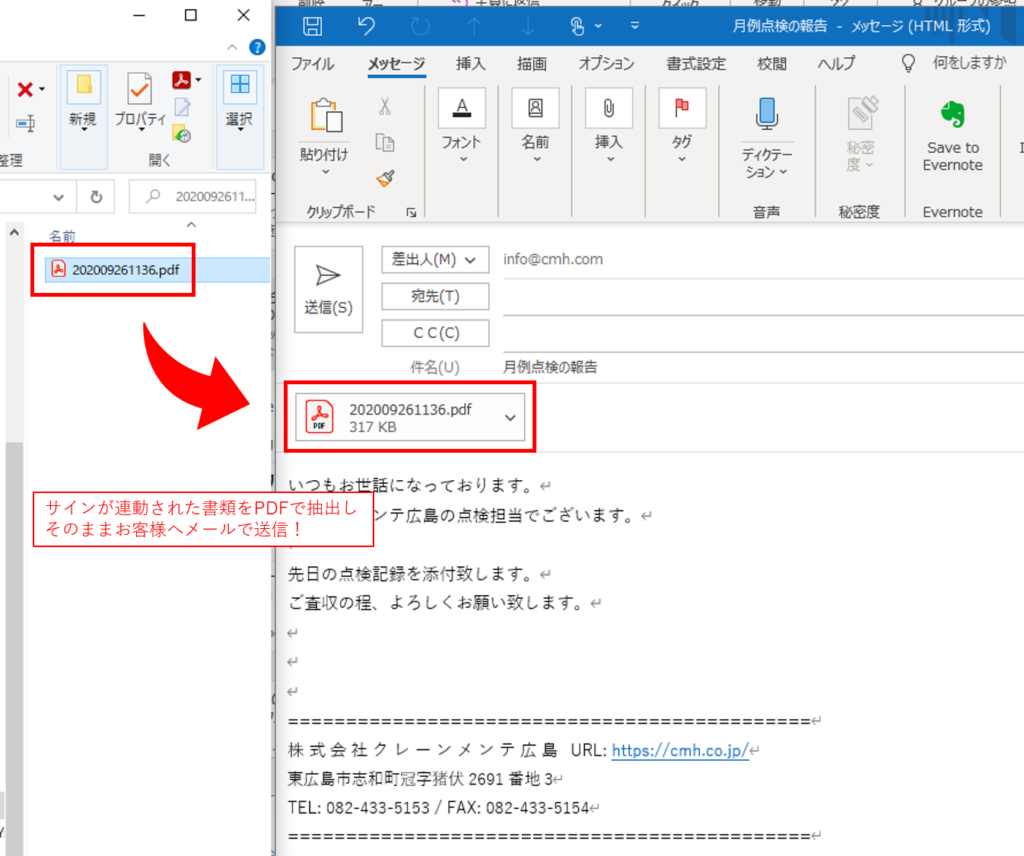Image resolution: width=1024 pixels, height=856 pixels.
Task: Click the Undo arrow in quick access toolbar
Action: coord(366,25)
